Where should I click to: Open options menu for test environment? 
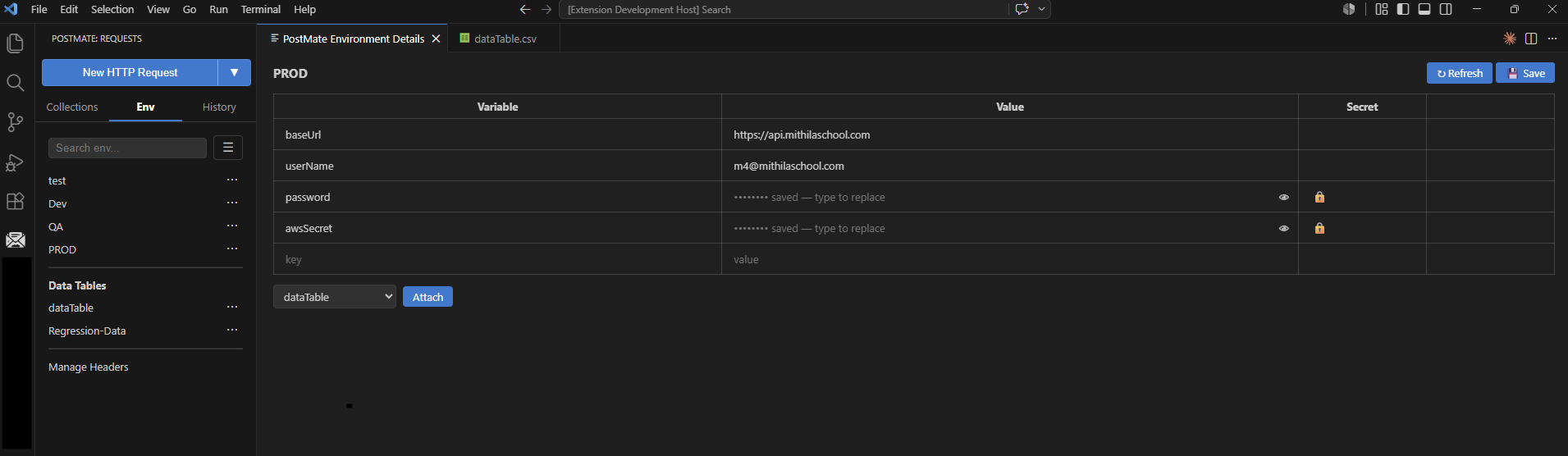tap(232, 180)
